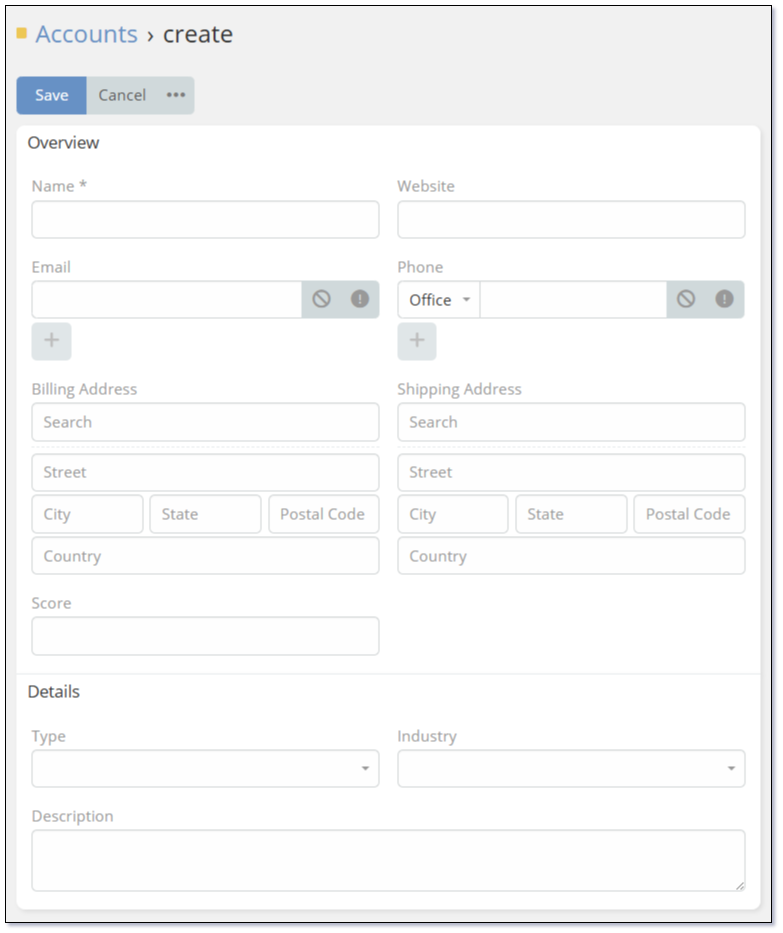Click the Shipping Address Street field
Screen dimensions: 783x933
(x=571, y=472)
